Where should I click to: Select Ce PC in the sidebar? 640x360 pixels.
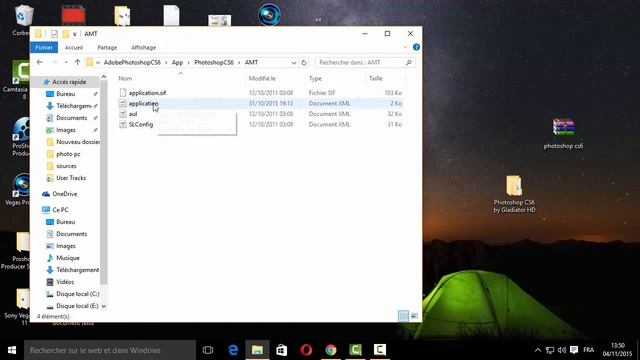pos(60,210)
